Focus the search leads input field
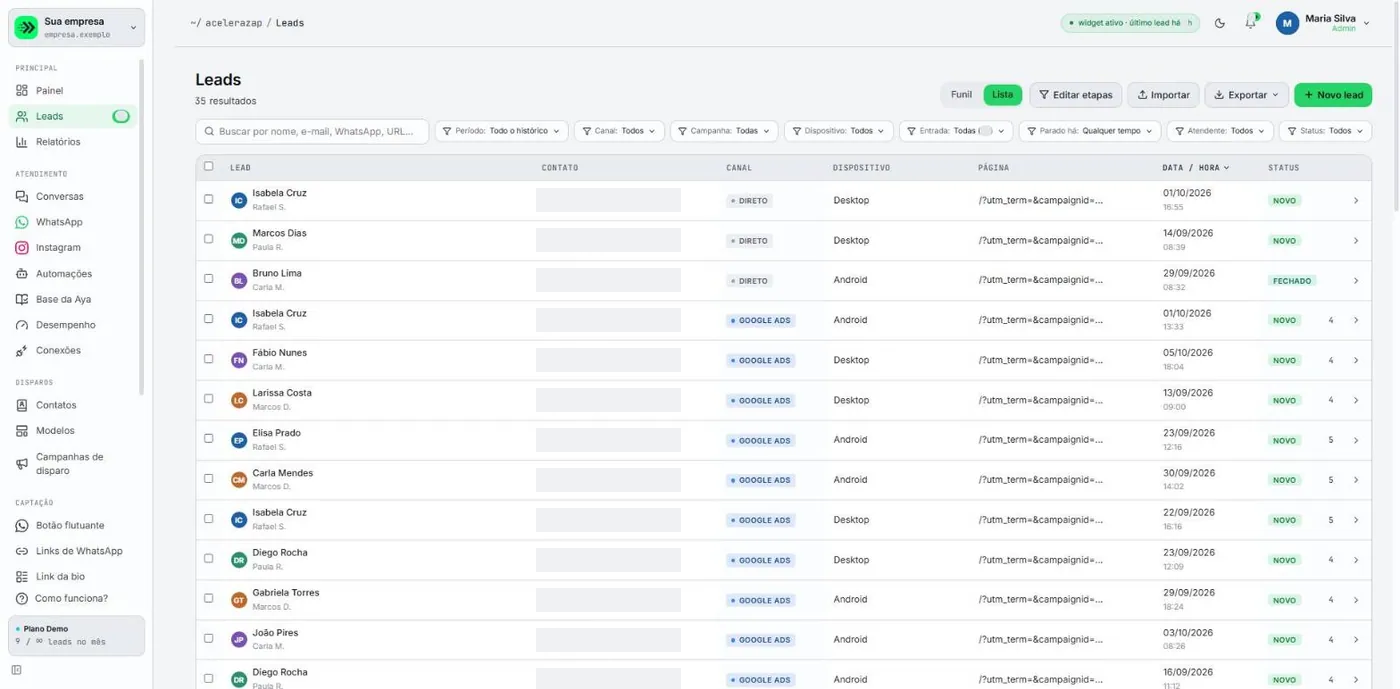The image size is (1400, 689). 312,131
